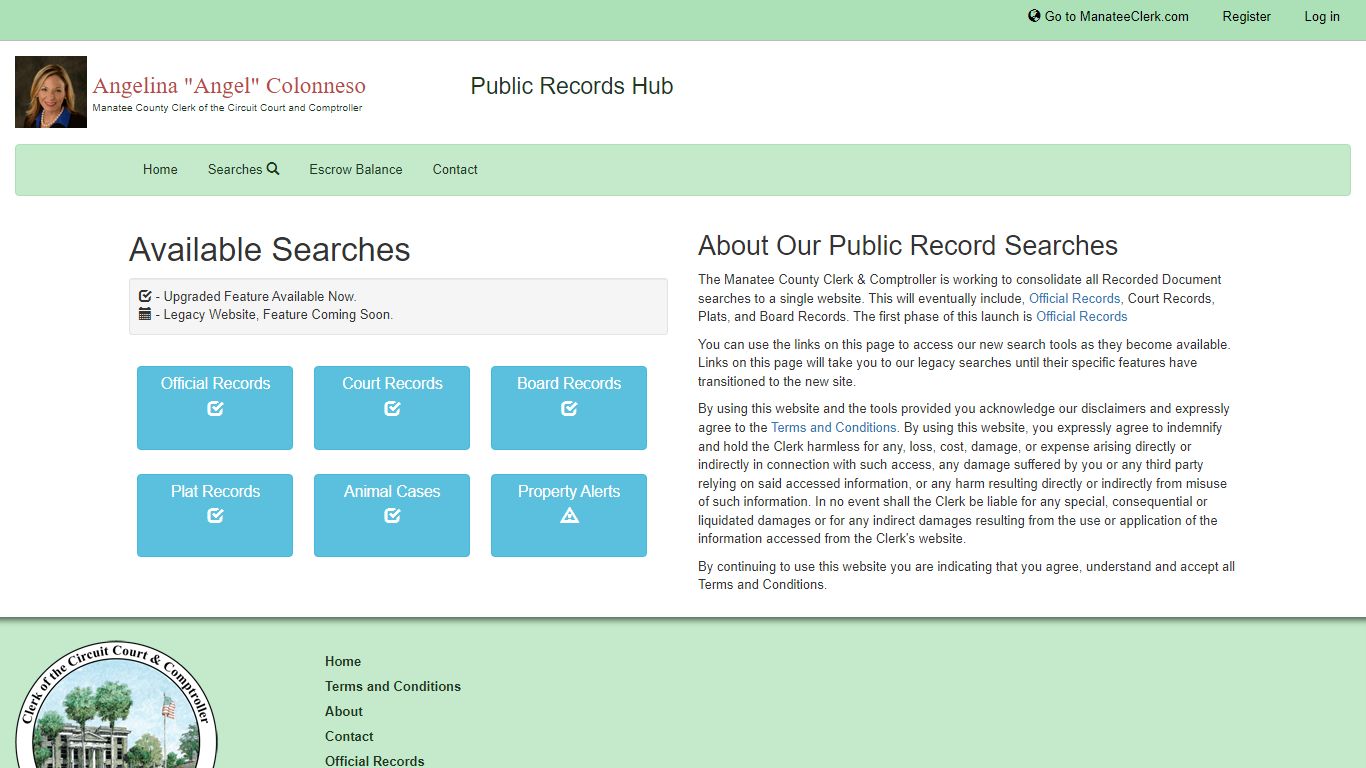
Task: Click Official Records link in footer
Action: tap(375, 761)
